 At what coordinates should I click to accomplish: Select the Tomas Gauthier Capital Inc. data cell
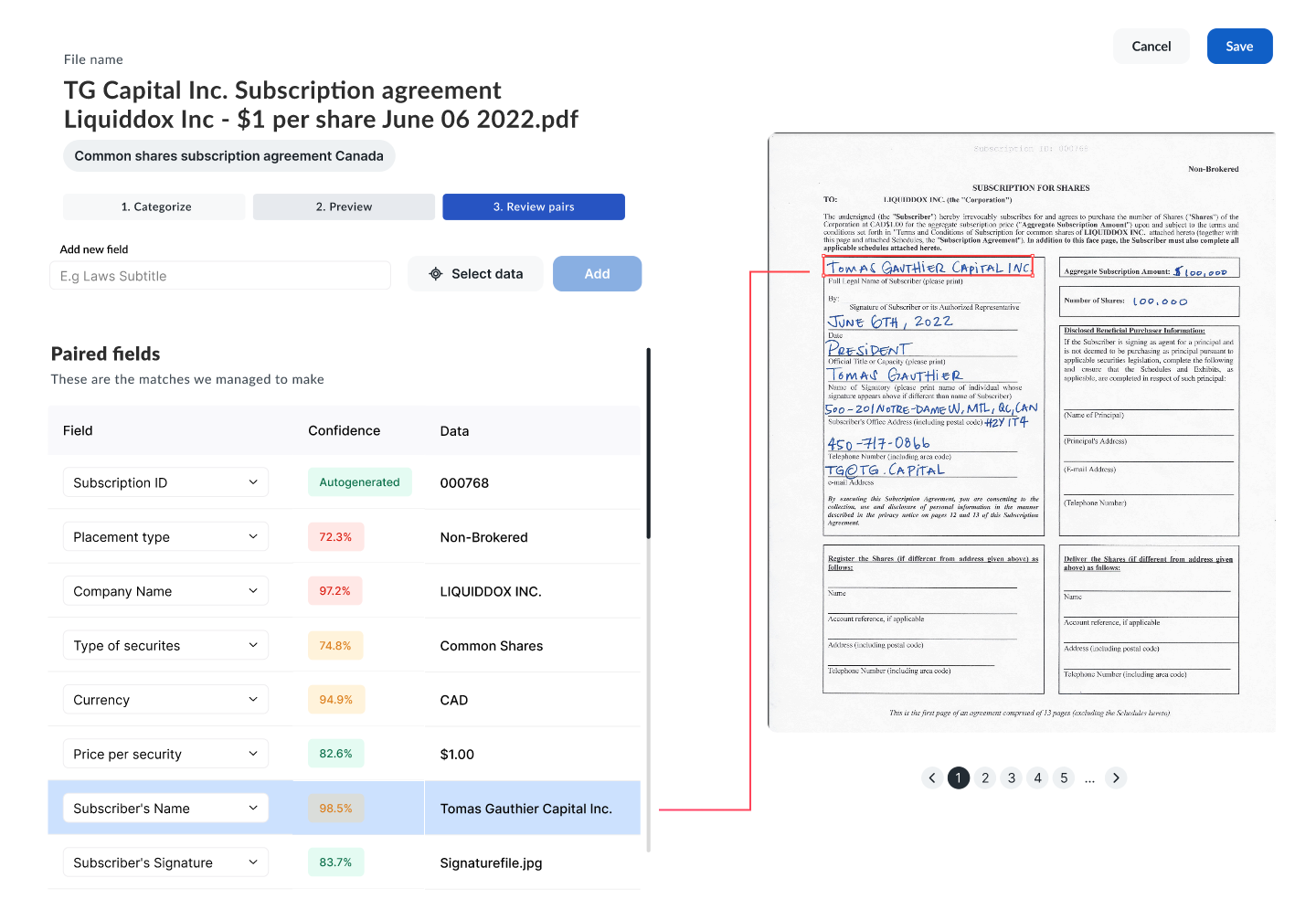533,809
